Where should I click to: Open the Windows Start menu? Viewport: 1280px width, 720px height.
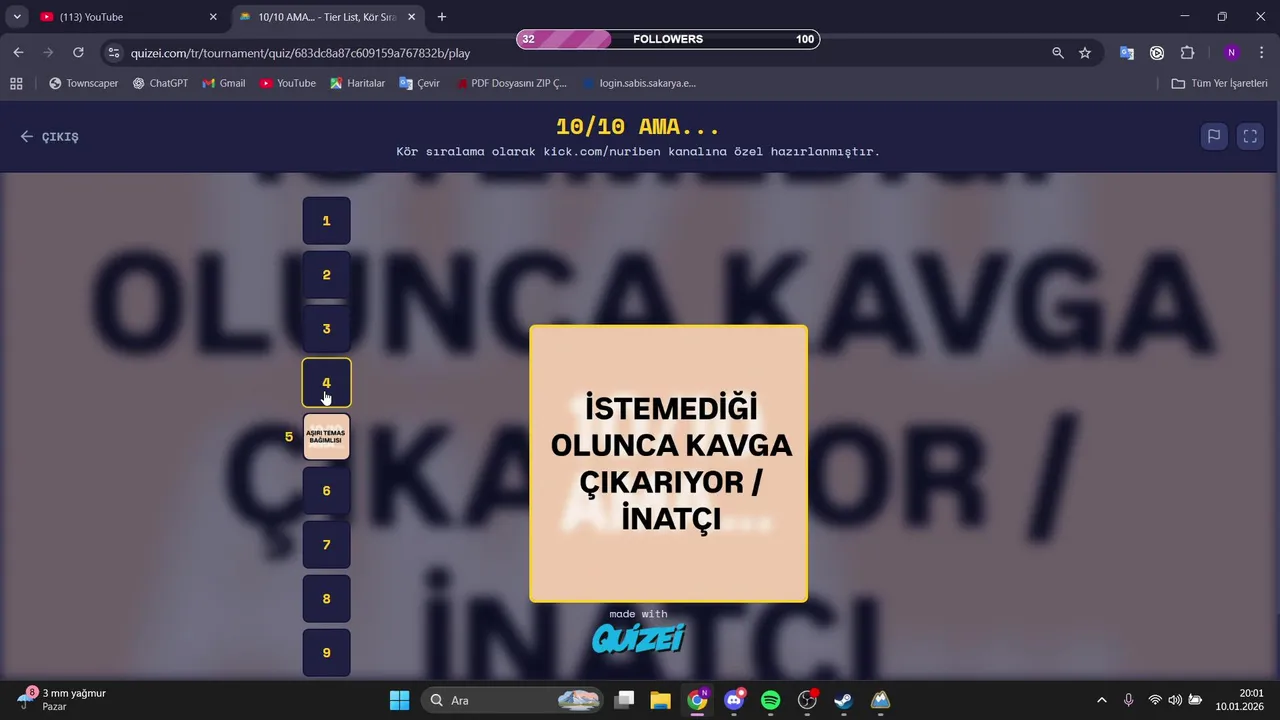point(399,700)
